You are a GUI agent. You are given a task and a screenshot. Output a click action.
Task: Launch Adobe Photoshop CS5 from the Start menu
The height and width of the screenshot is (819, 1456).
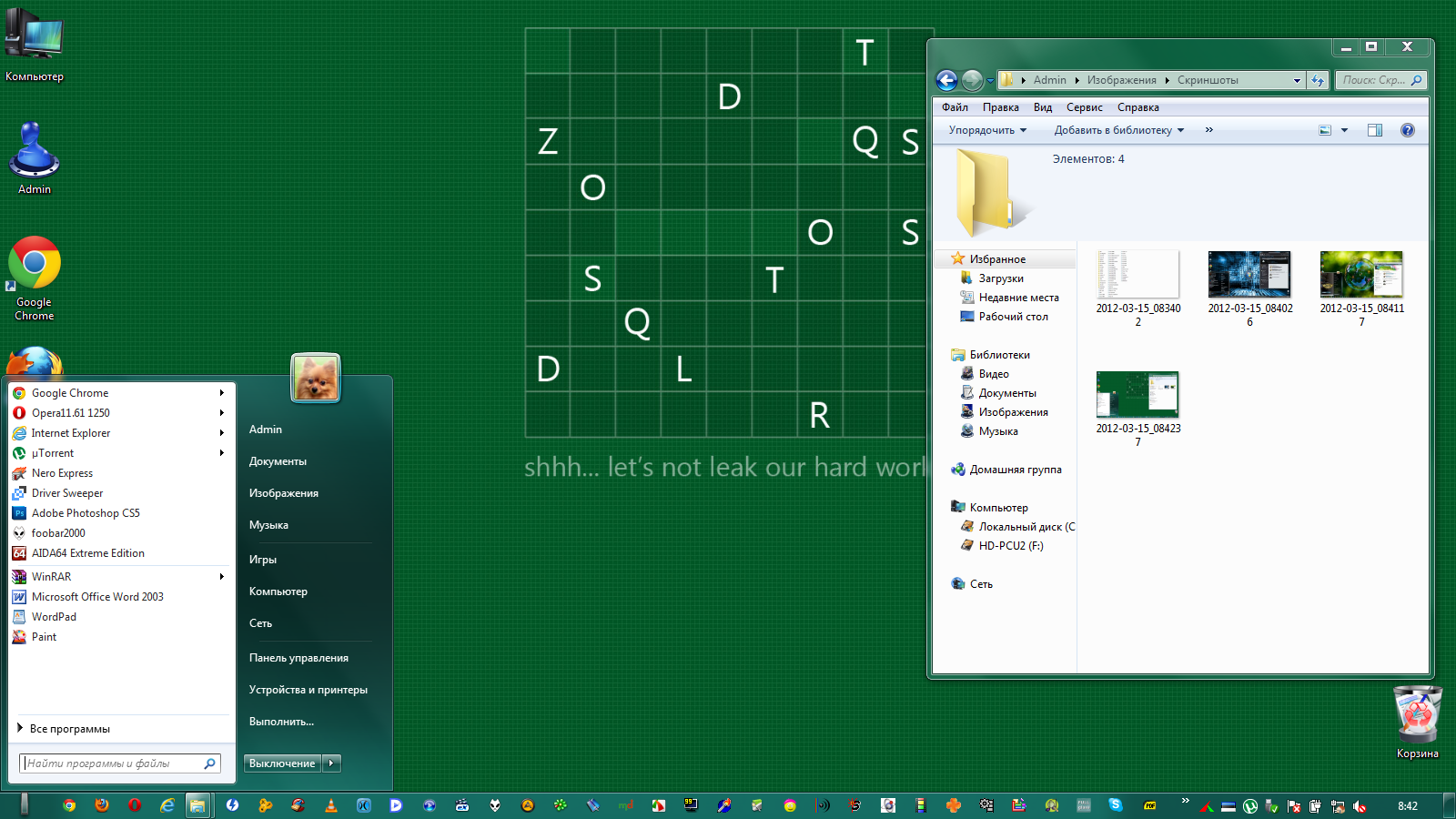(86, 513)
